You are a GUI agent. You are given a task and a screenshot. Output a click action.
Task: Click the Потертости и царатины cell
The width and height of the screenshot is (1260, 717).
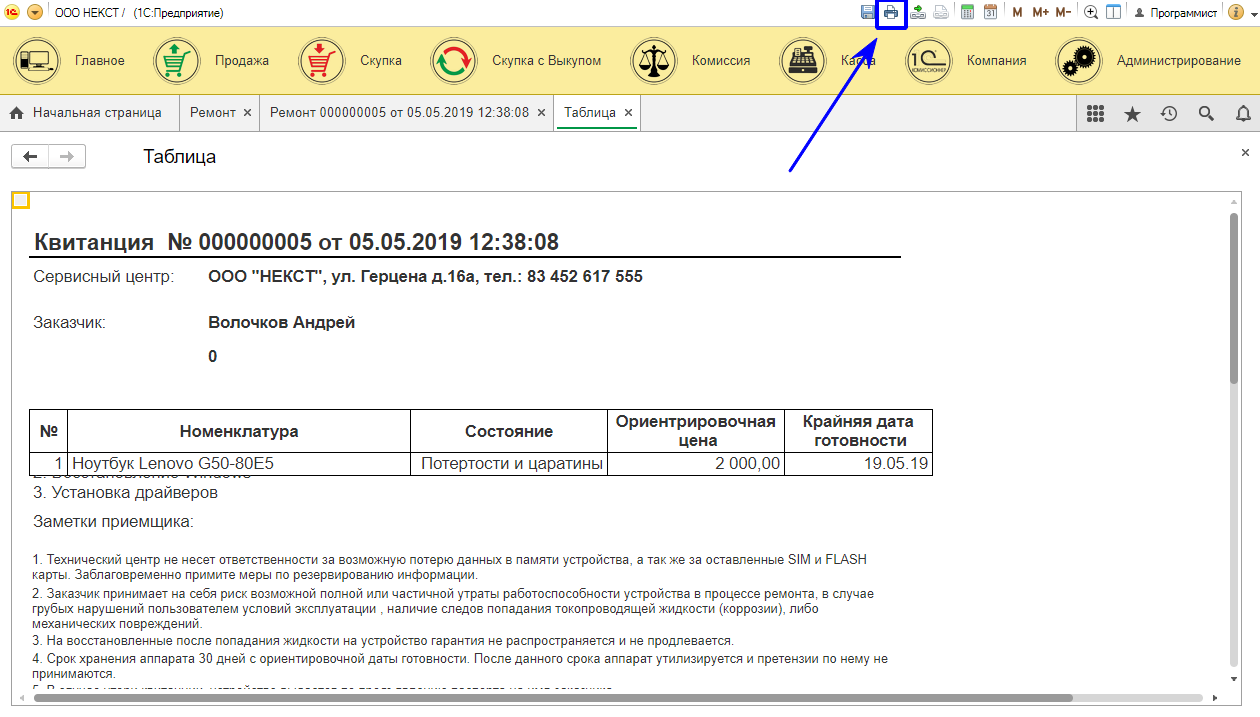509,464
